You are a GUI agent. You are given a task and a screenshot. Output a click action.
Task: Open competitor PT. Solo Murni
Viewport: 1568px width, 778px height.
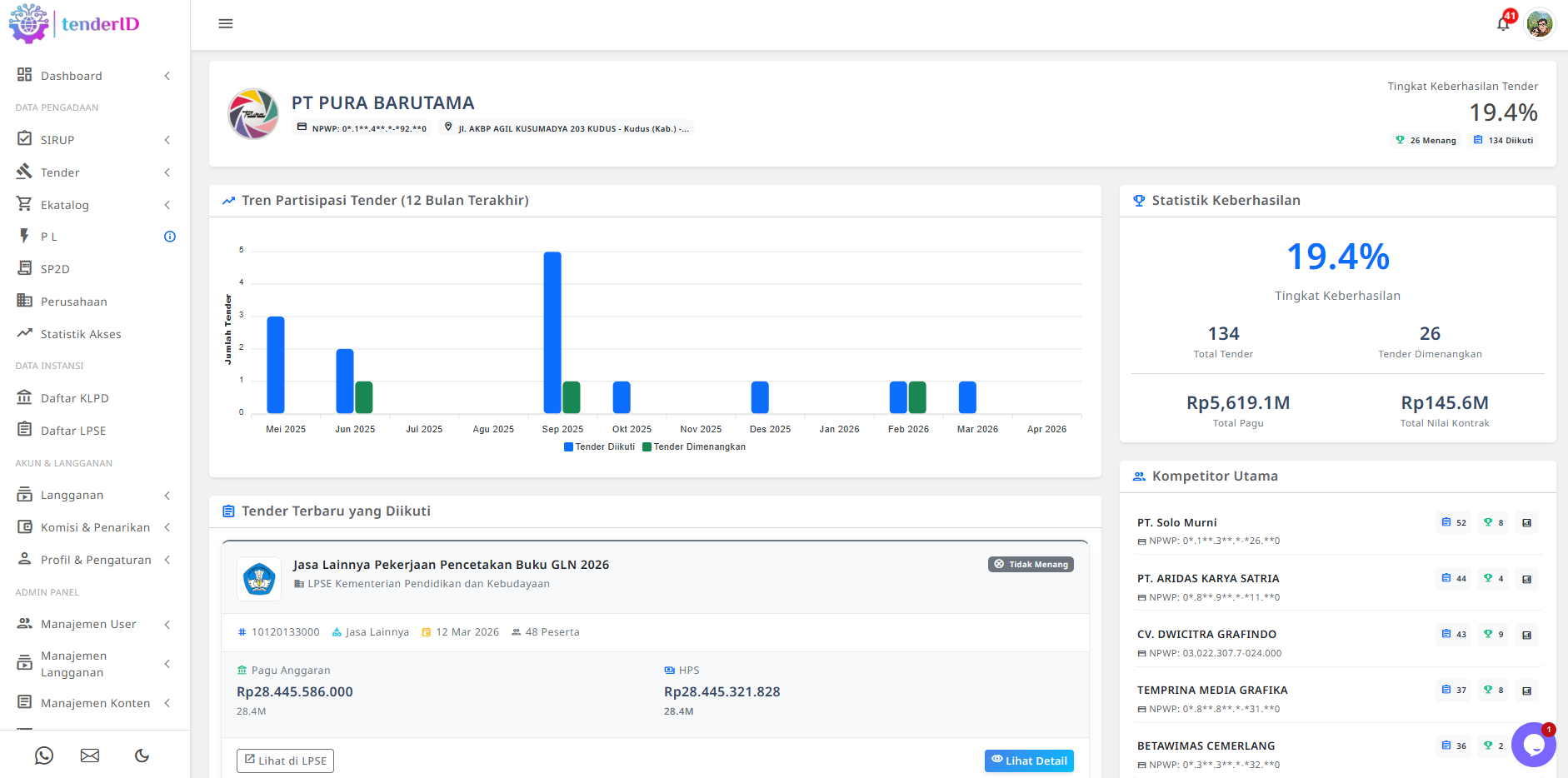point(1176,522)
